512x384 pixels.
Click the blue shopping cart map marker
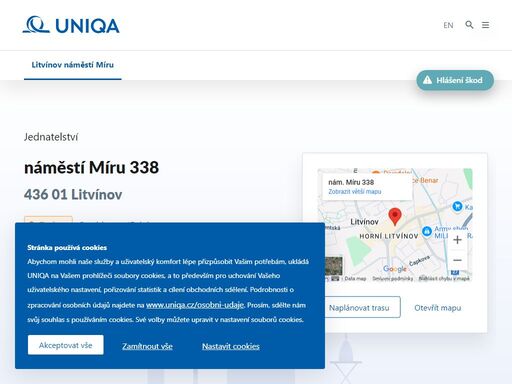pos(457,206)
